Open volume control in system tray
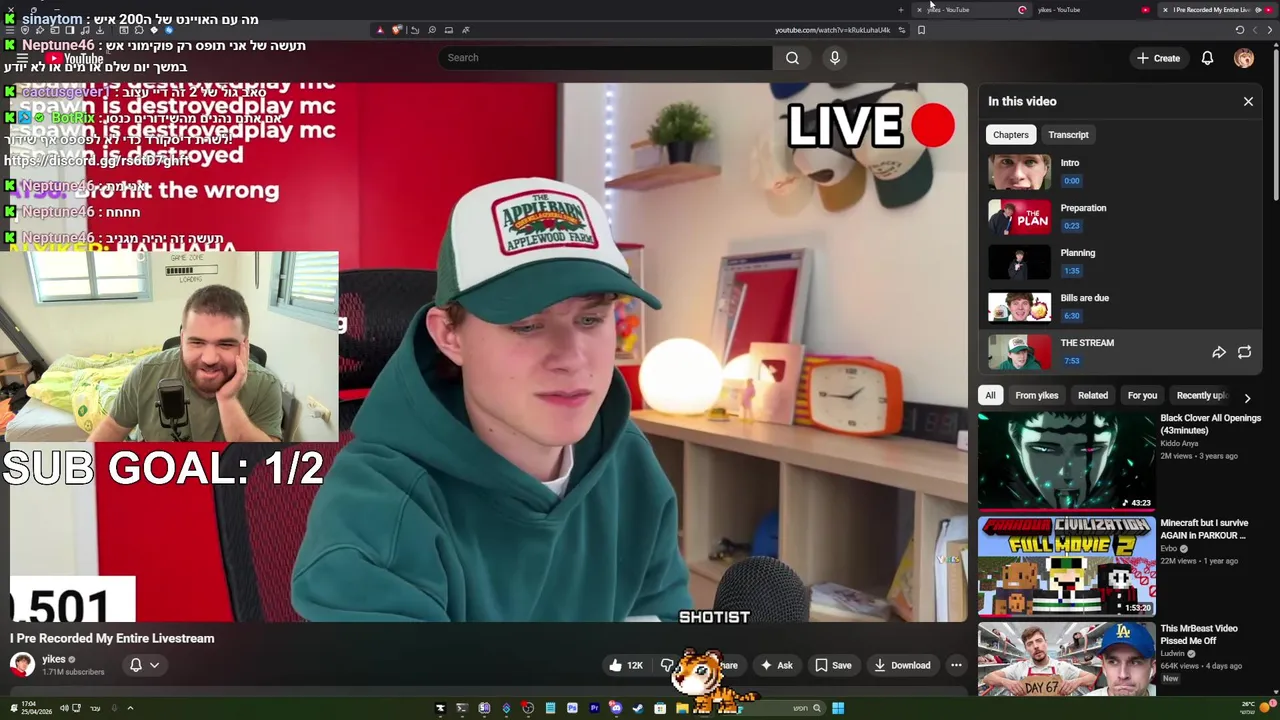This screenshot has height=720, width=1280. point(64,708)
